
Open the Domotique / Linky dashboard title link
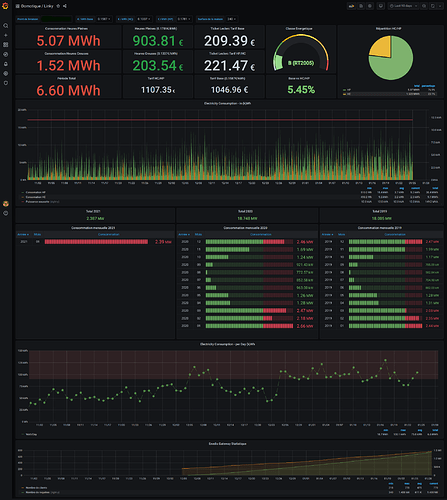tap(37, 6)
